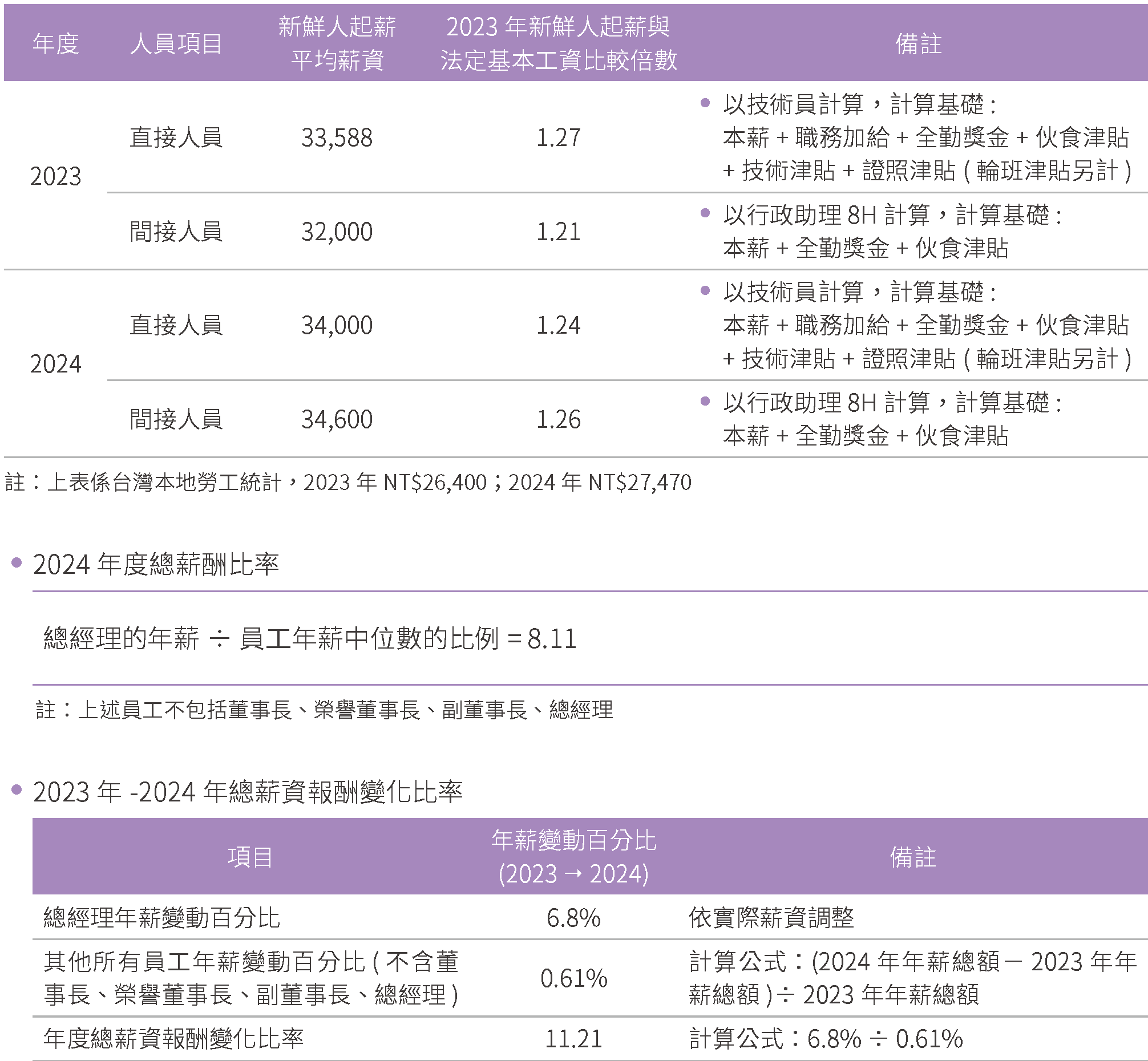Click the 2023 年 -2024 年總薪資報酬變化比率 heading
This screenshot has width=1148, height=1061.
coord(248,792)
